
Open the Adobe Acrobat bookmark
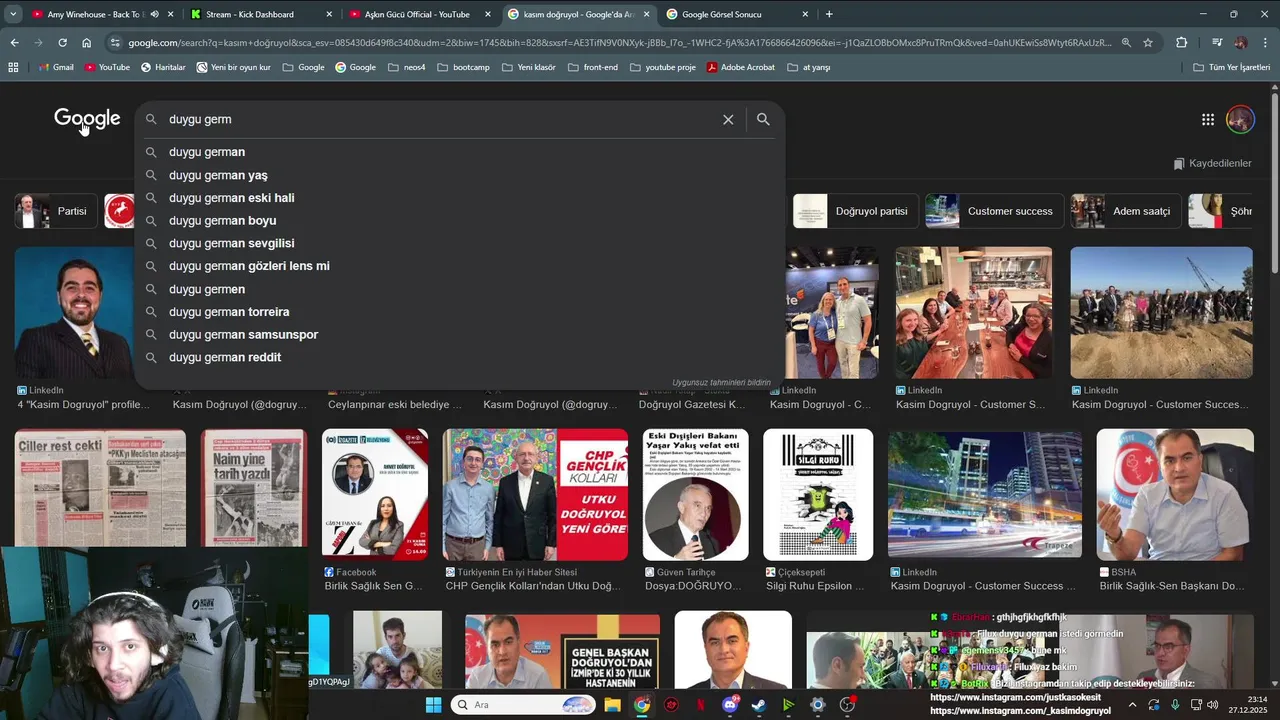pos(741,67)
